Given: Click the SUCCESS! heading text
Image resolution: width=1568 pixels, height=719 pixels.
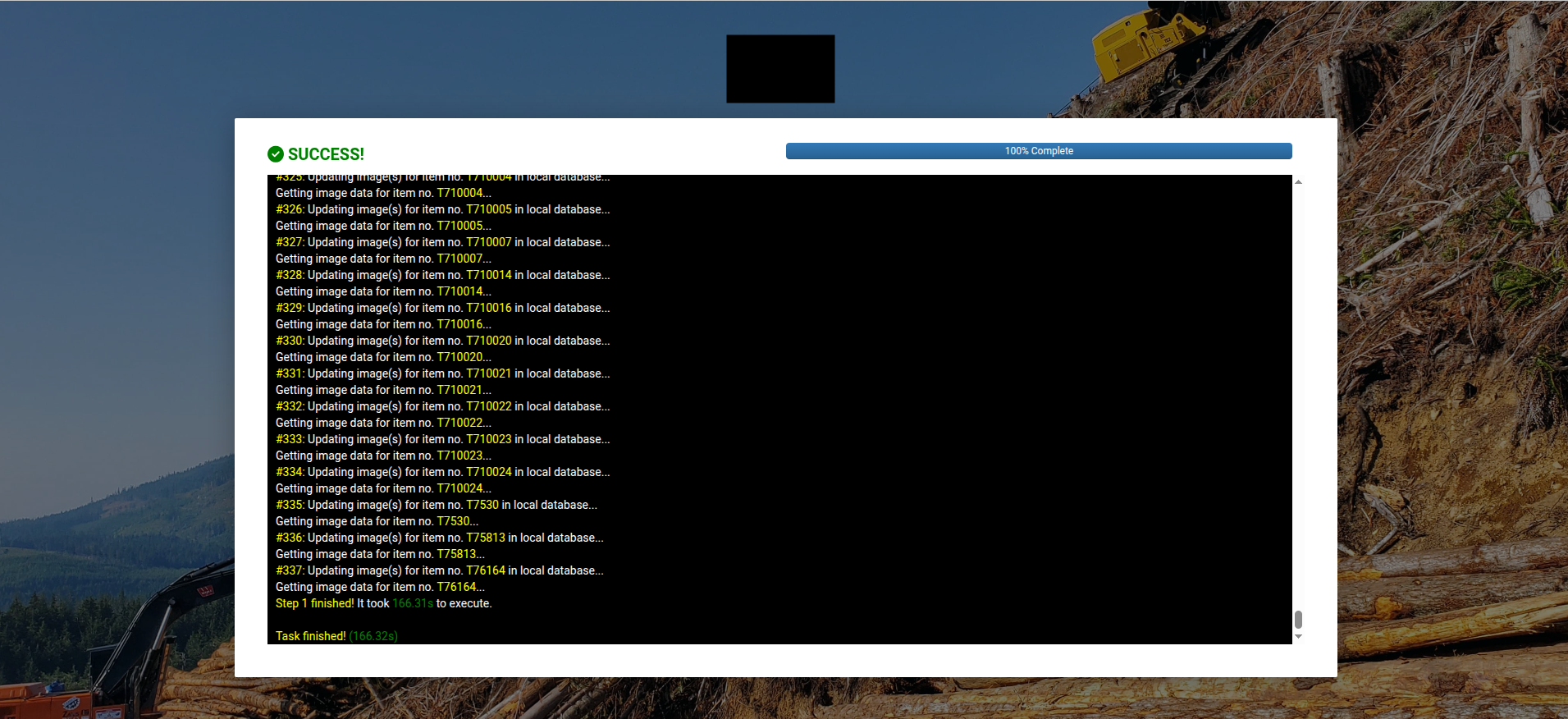Looking at the screenshot, I should click(x=326, y=154).
